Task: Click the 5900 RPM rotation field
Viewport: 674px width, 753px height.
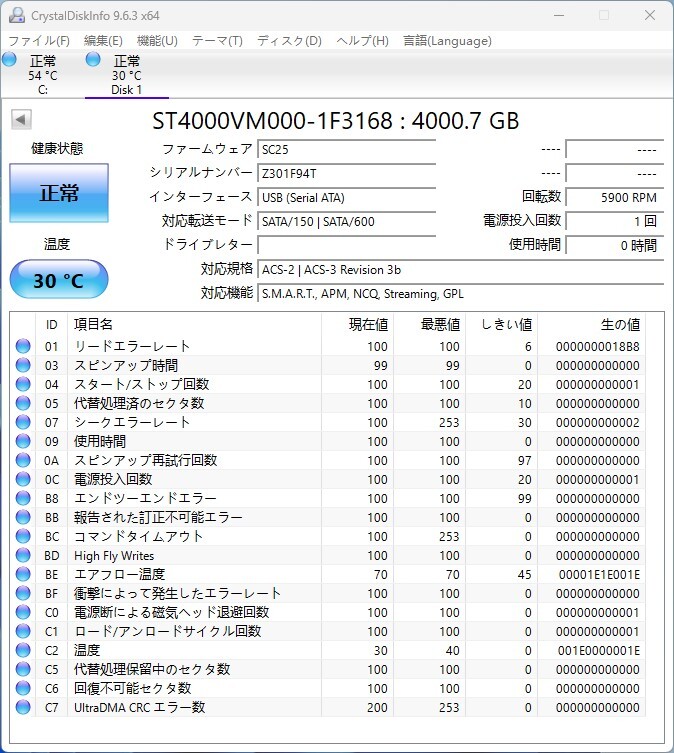Action: [614, 197]
